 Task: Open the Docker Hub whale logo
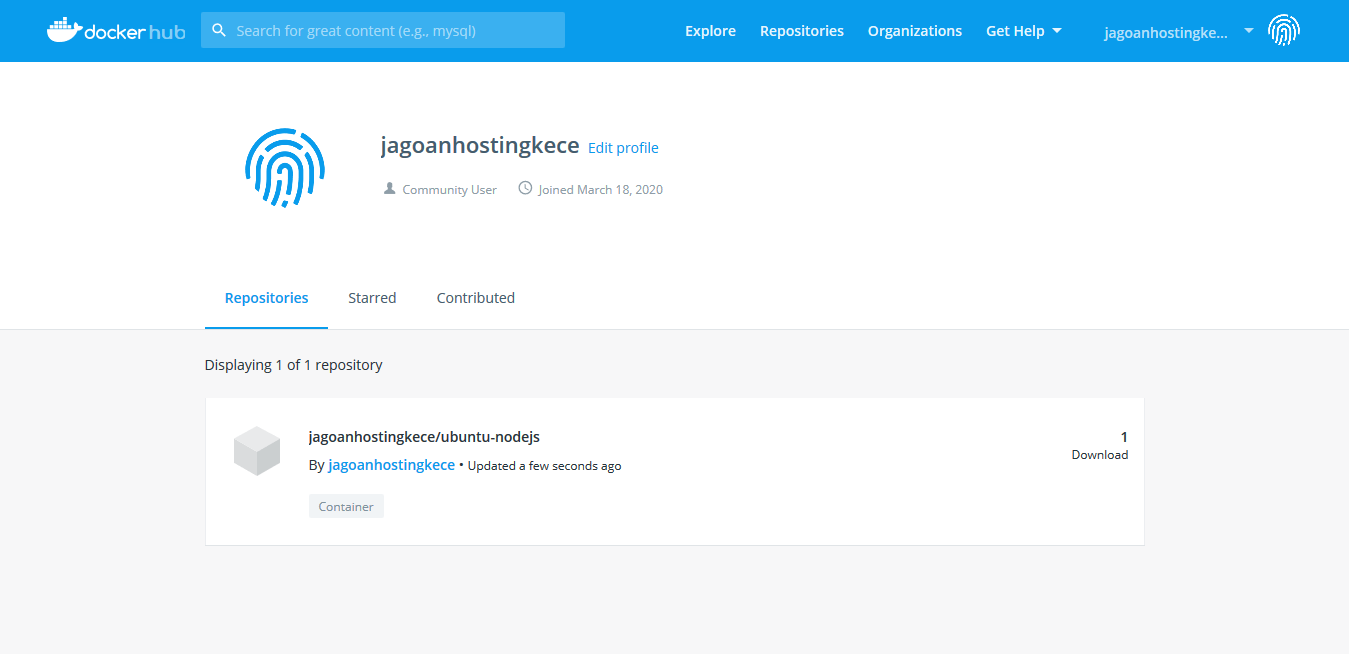point(116,31)
